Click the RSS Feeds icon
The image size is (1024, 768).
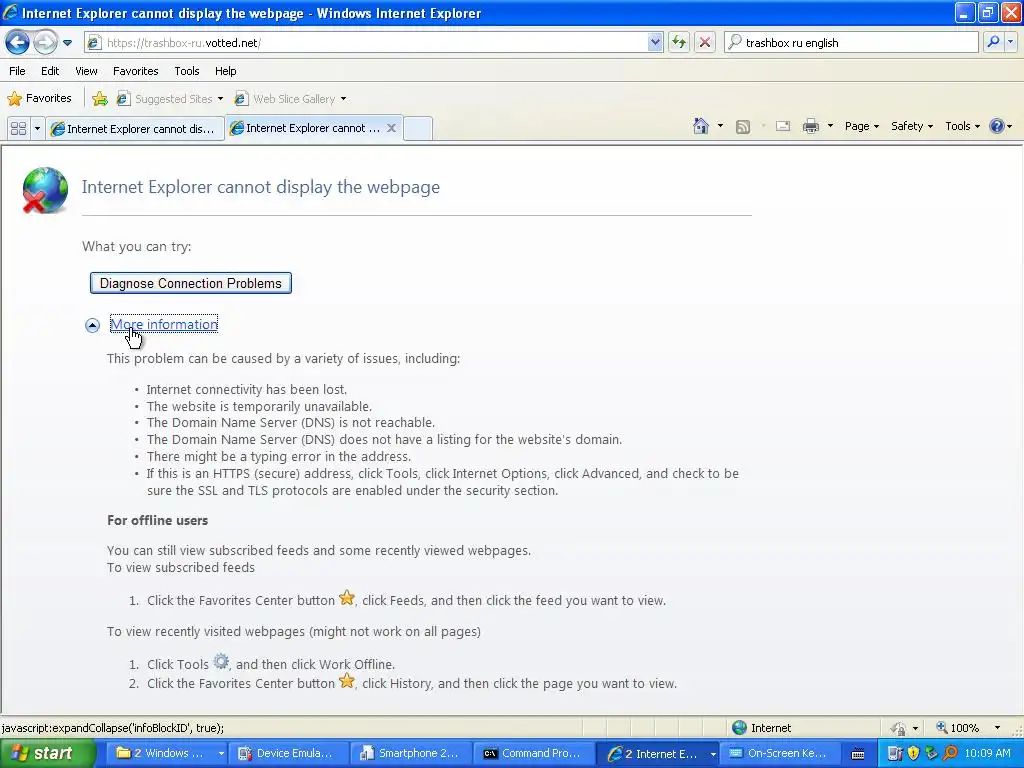click(x=743, y=127)
